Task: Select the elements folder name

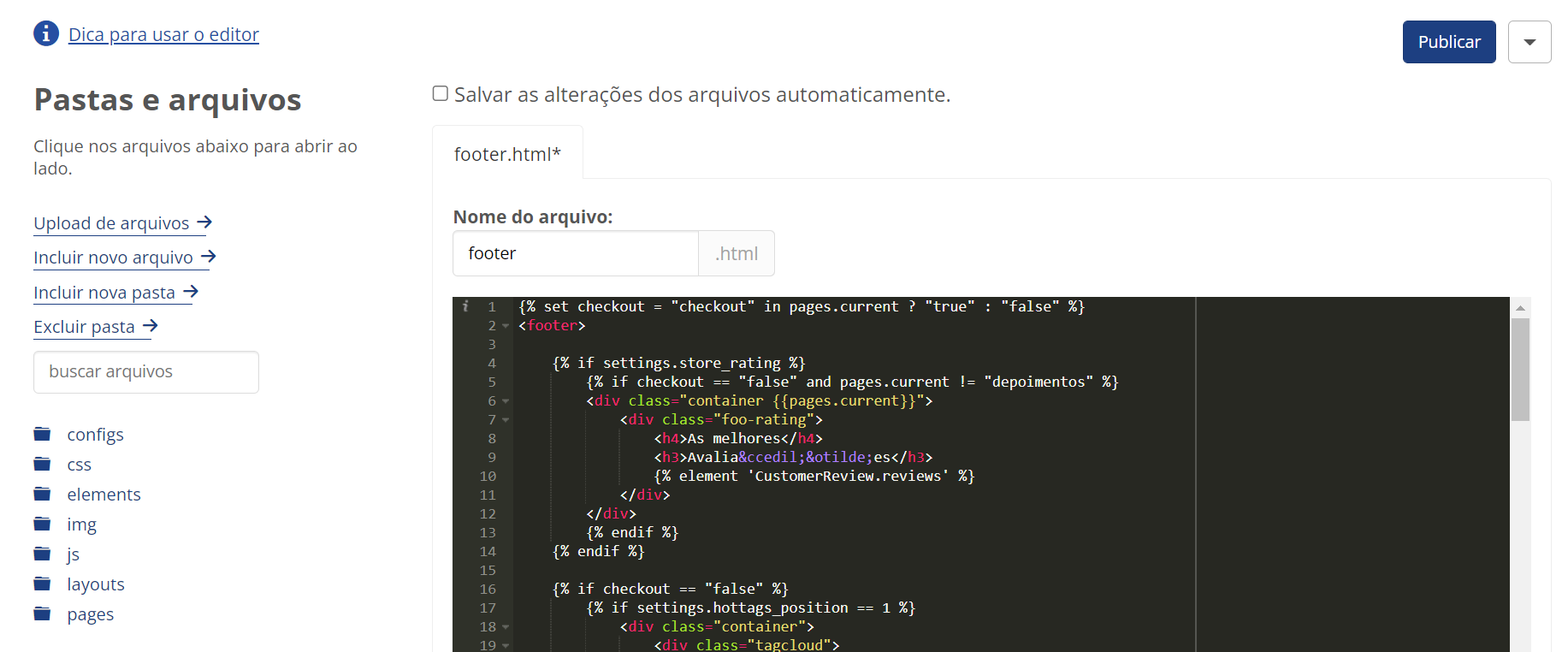Action: (104, 495)
